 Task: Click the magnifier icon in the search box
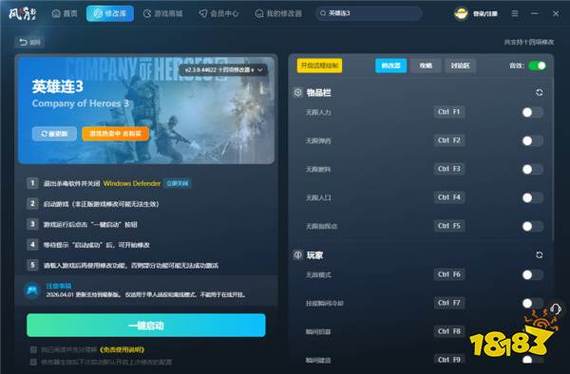coord(322,13)
